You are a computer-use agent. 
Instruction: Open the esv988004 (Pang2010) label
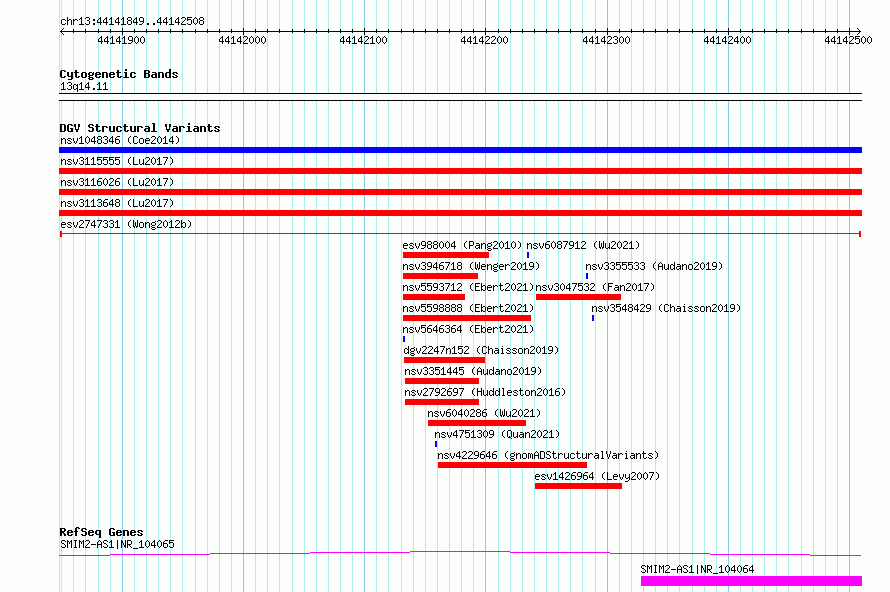point(462,245)
